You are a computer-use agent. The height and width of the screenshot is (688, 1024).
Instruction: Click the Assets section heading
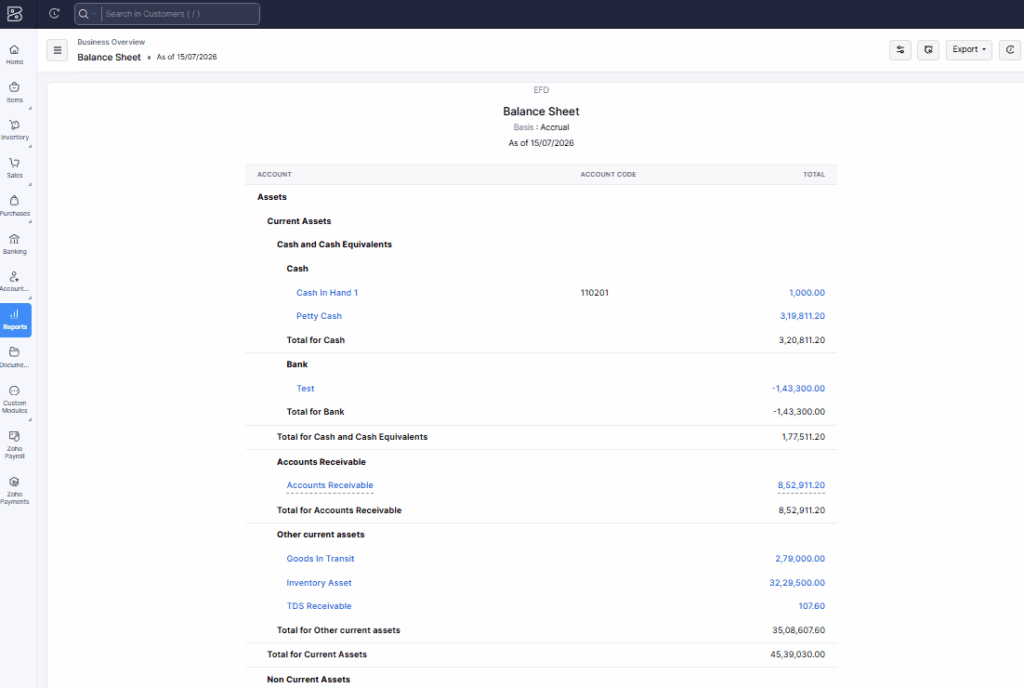(272, 197)
